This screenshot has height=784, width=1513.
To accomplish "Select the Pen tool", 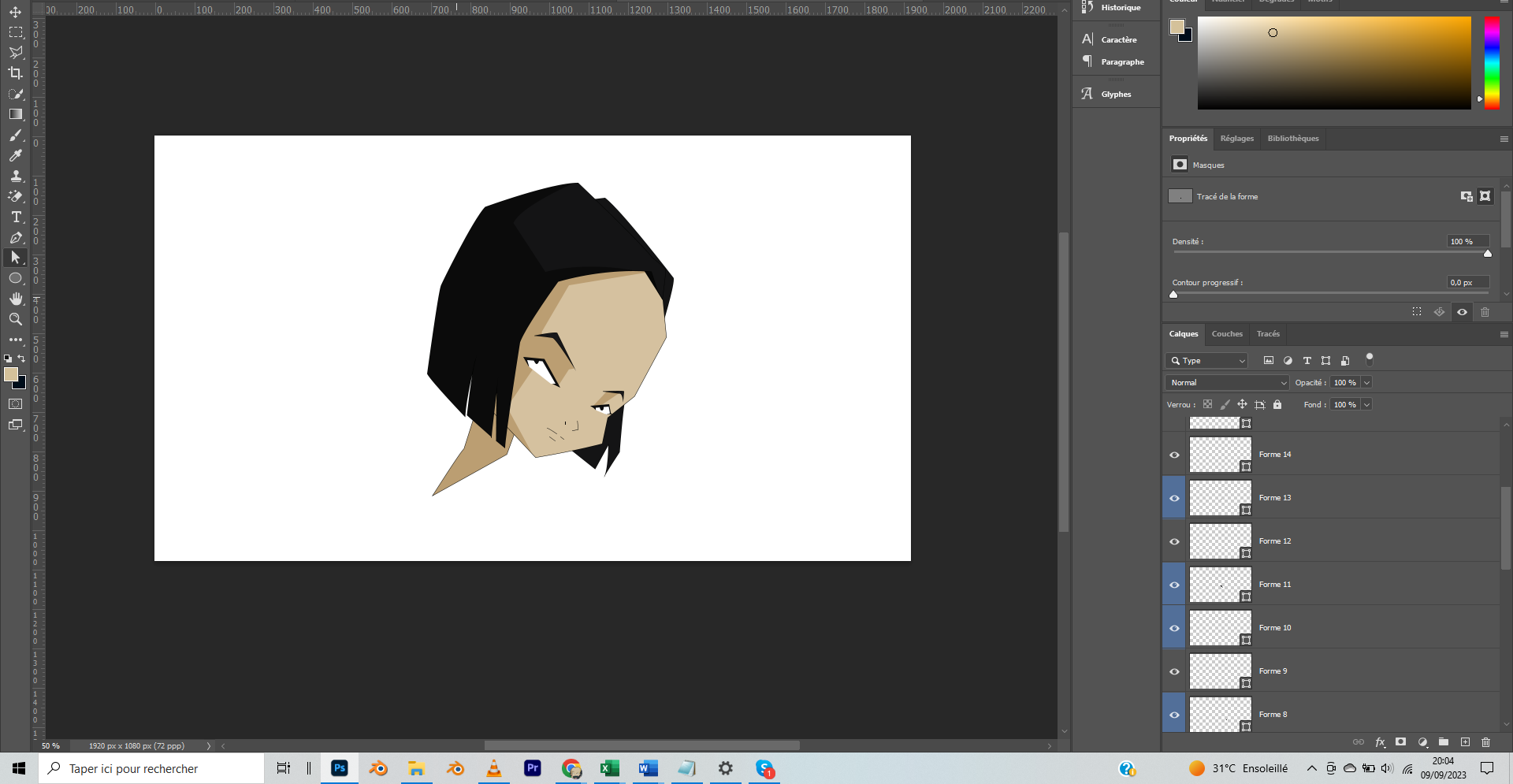I will click(15, 237).
